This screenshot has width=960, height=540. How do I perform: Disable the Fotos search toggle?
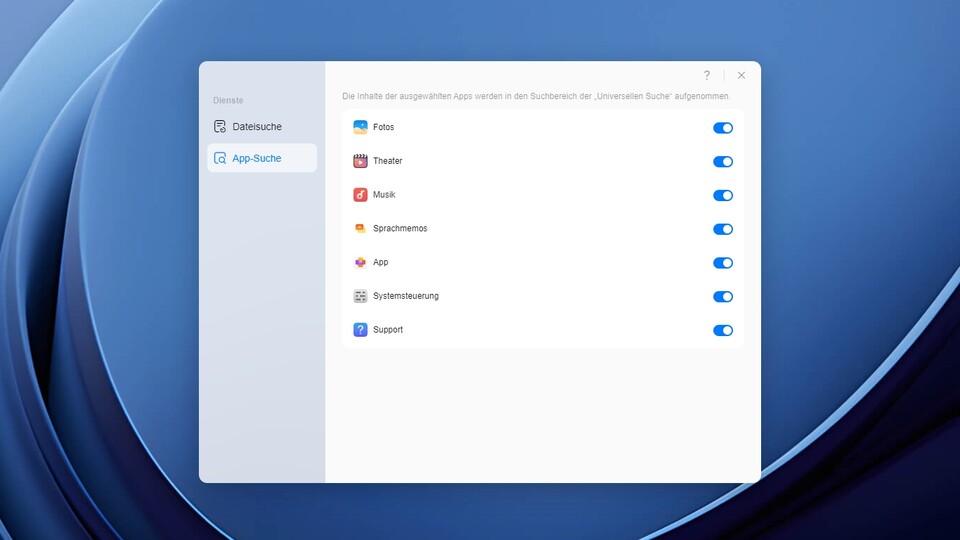722,128
